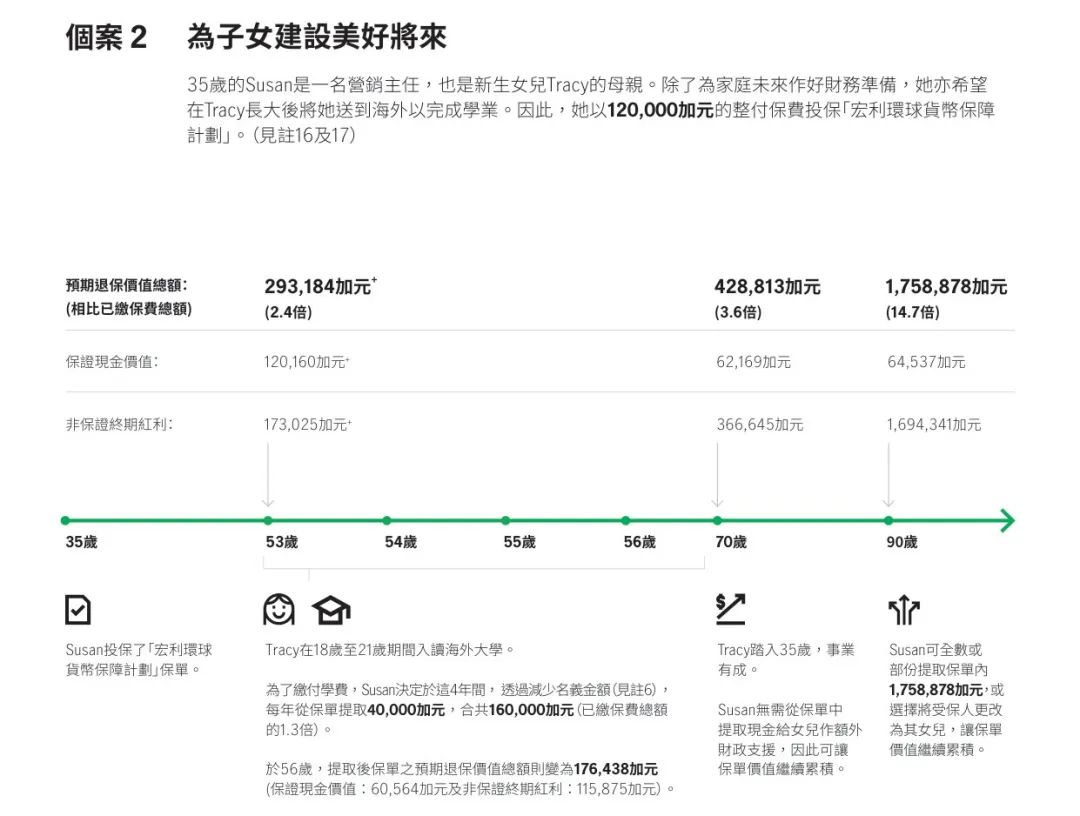The width and height of the screenshot is (1080, 816).
Task: Click the row label "預期退保價值總額:"
Action: (126, 286)
